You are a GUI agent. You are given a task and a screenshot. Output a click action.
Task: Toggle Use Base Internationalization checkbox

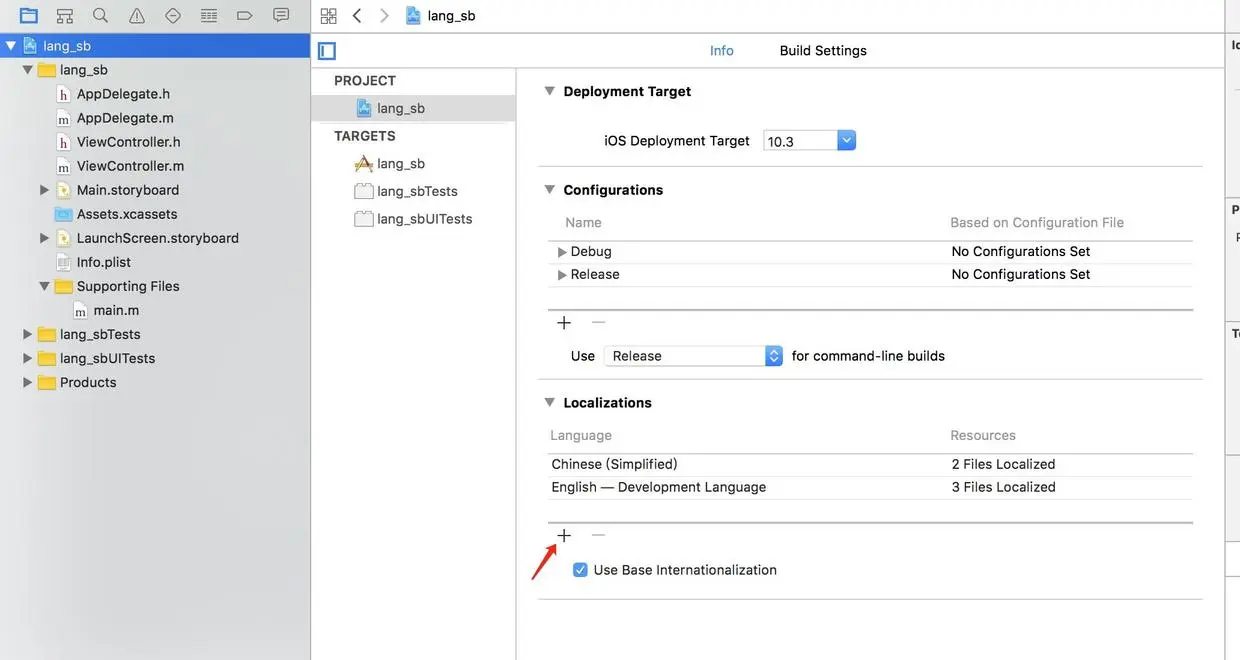(580, 570)
